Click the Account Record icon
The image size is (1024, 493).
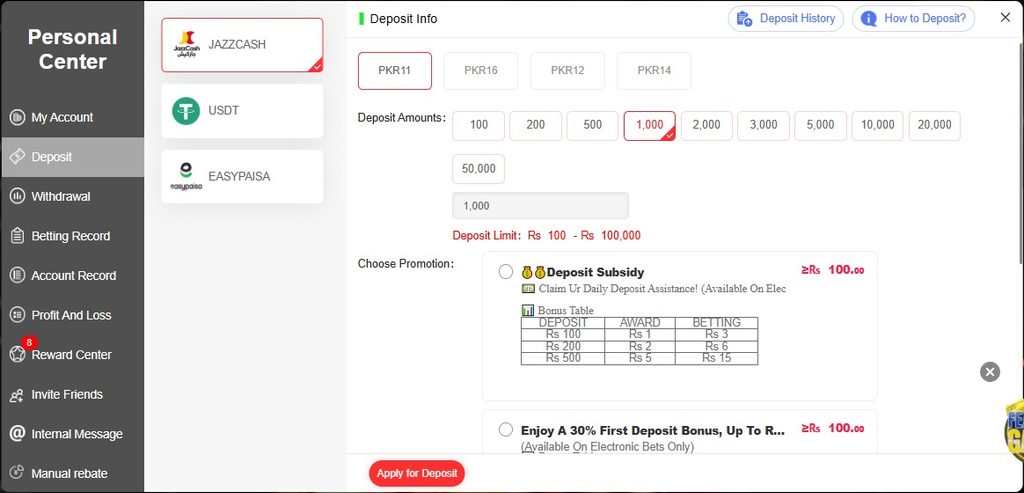[18, 276]
